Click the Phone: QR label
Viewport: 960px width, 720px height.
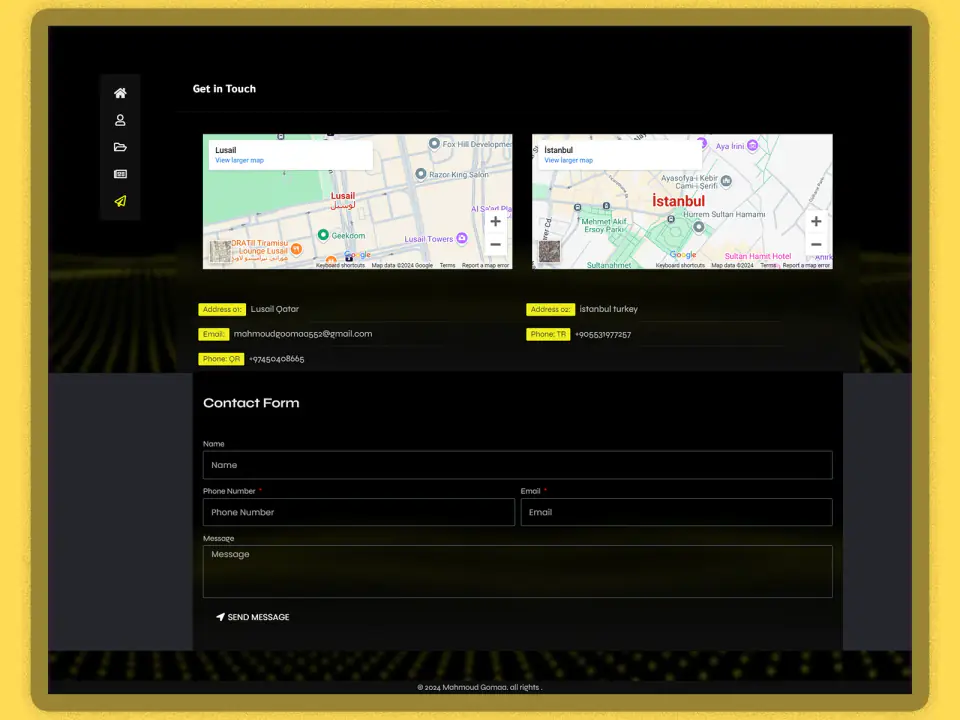click(221, 359)
